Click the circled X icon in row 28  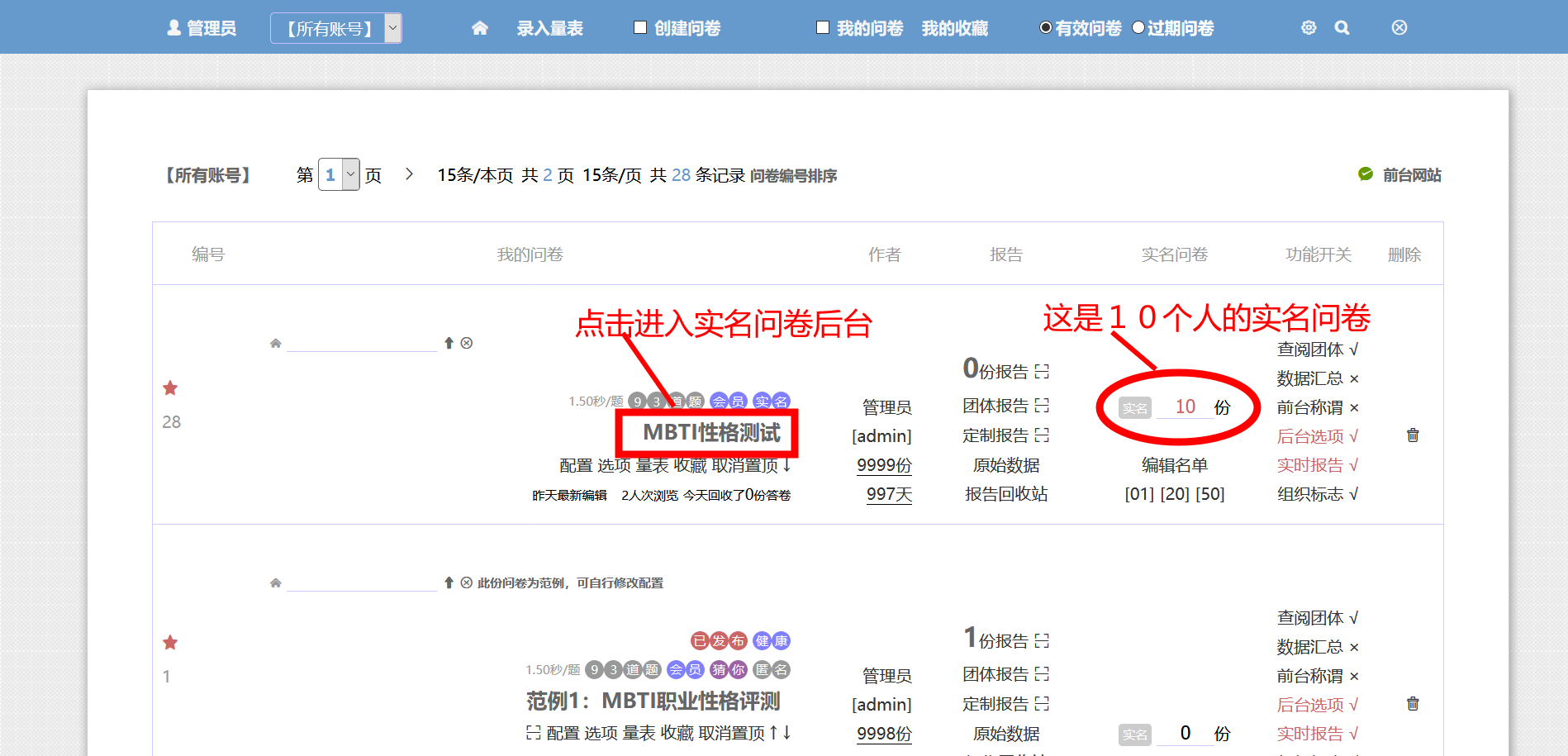pos(467,343)
